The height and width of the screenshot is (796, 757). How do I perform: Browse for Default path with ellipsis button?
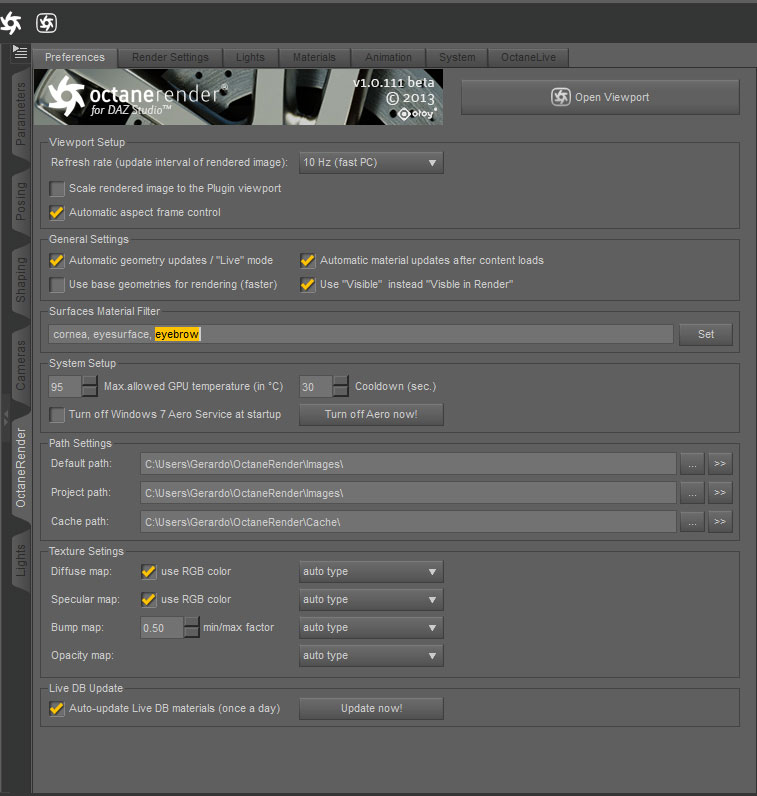click(x=692, y=463)
